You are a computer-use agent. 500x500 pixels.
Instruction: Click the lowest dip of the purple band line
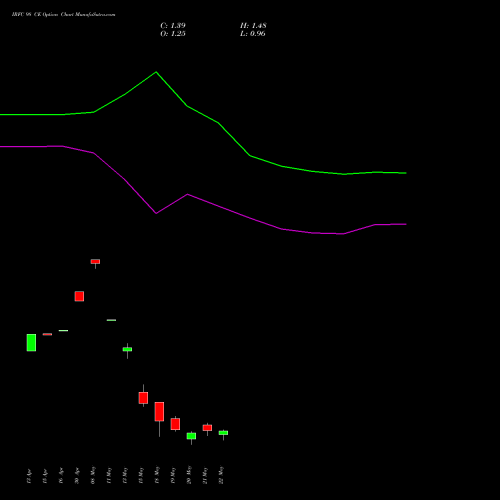point(343,234)
